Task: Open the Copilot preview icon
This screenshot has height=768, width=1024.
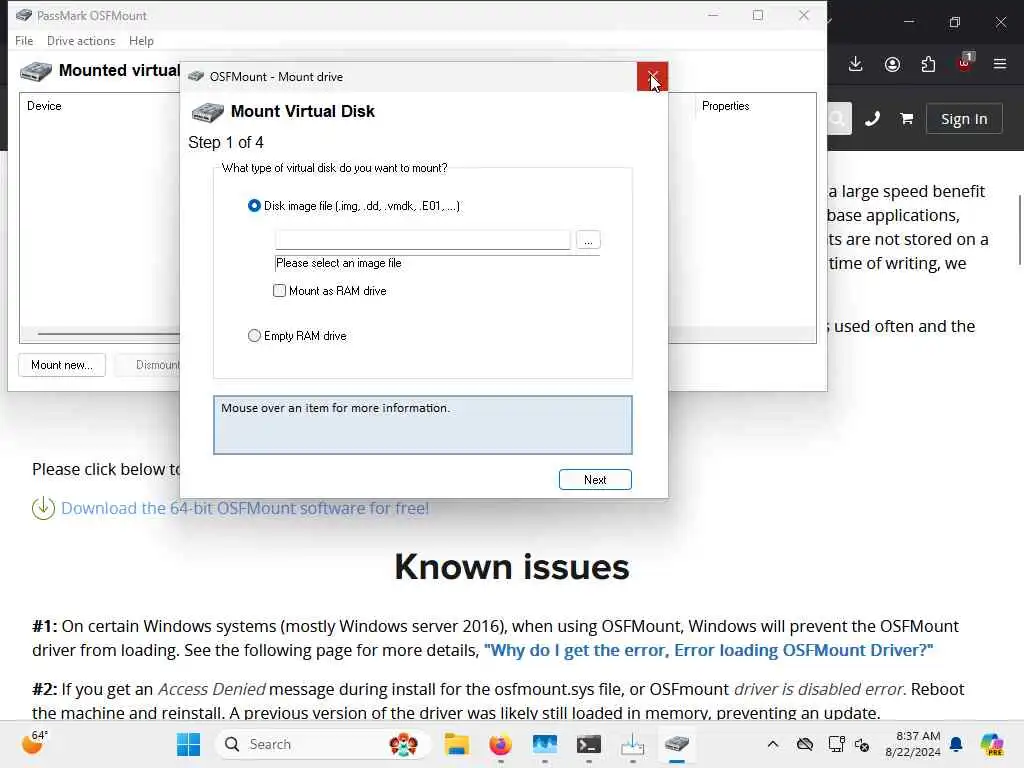Action: 992,744
